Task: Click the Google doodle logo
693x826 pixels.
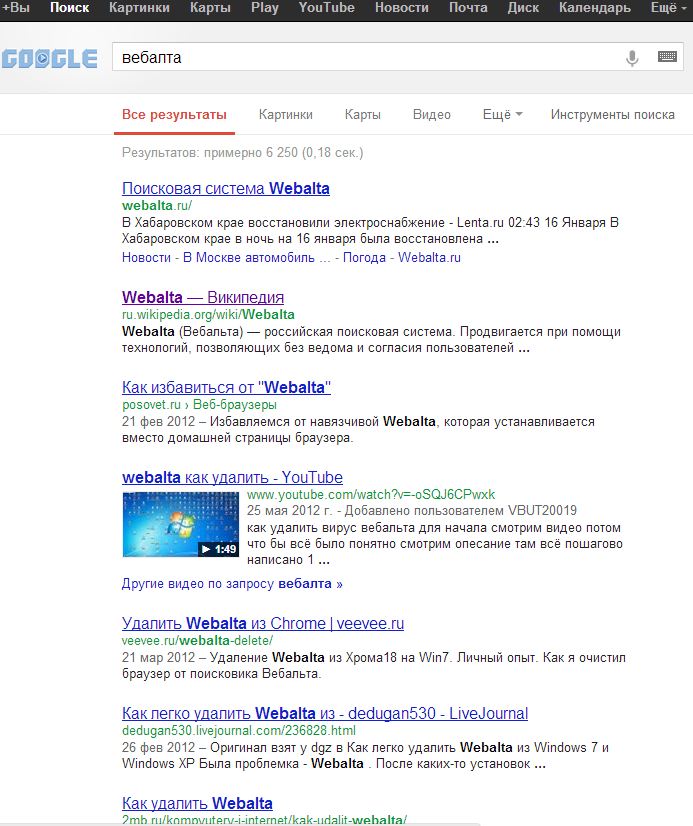Action: 50,58
